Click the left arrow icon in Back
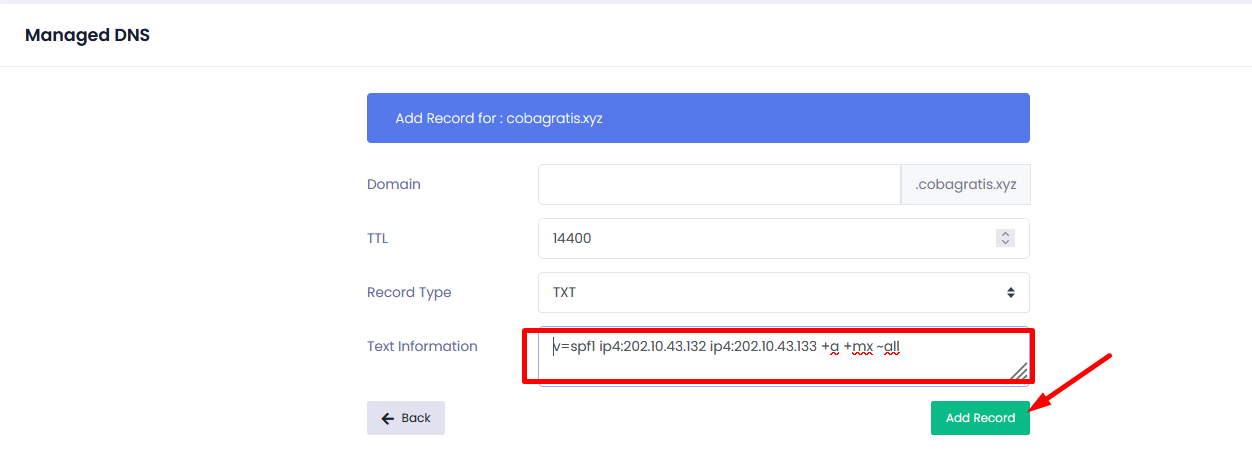The image size is (1252, 451). pos(388,418)
